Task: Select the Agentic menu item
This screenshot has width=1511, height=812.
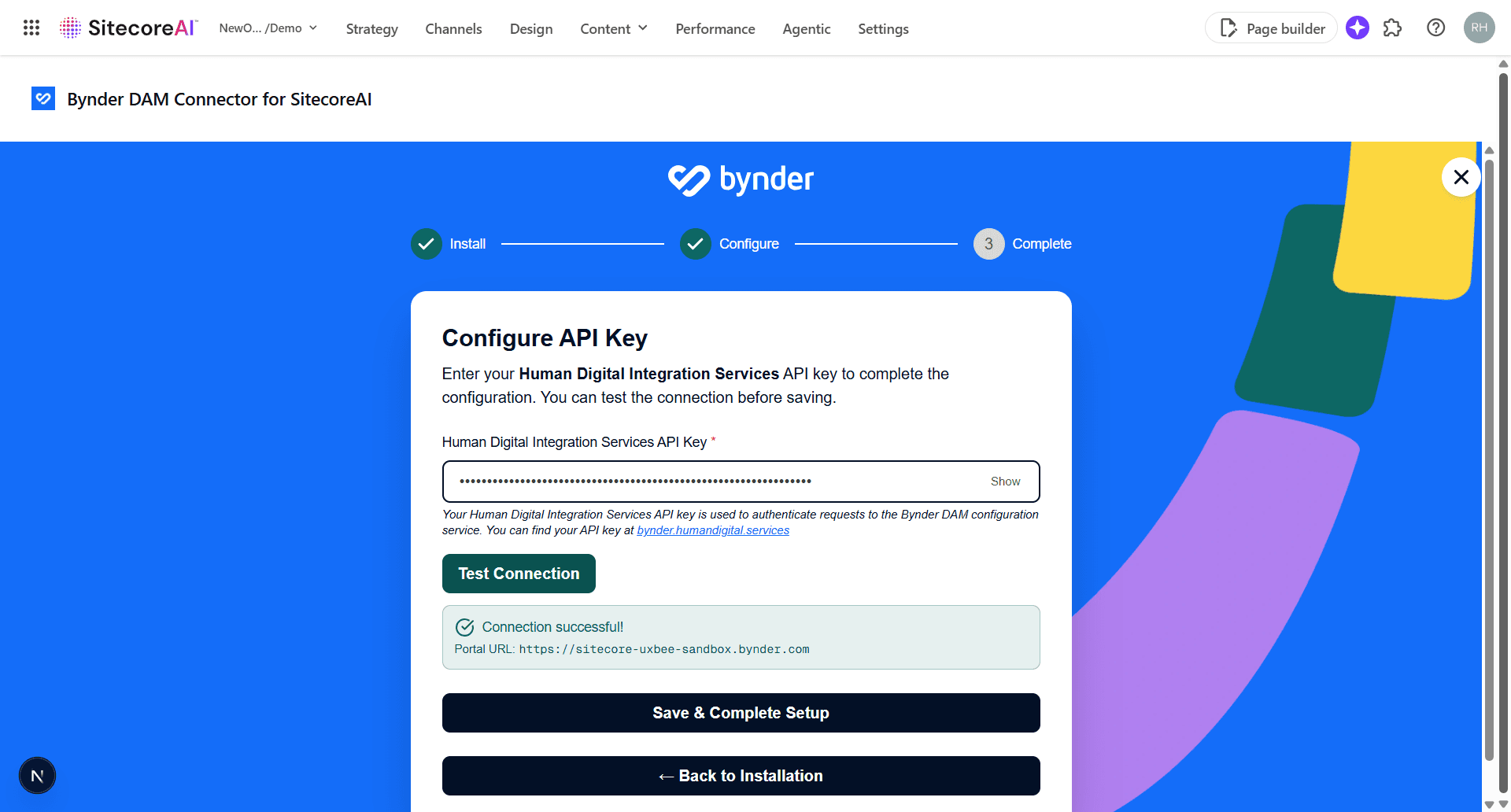Action: coord(806,28)
